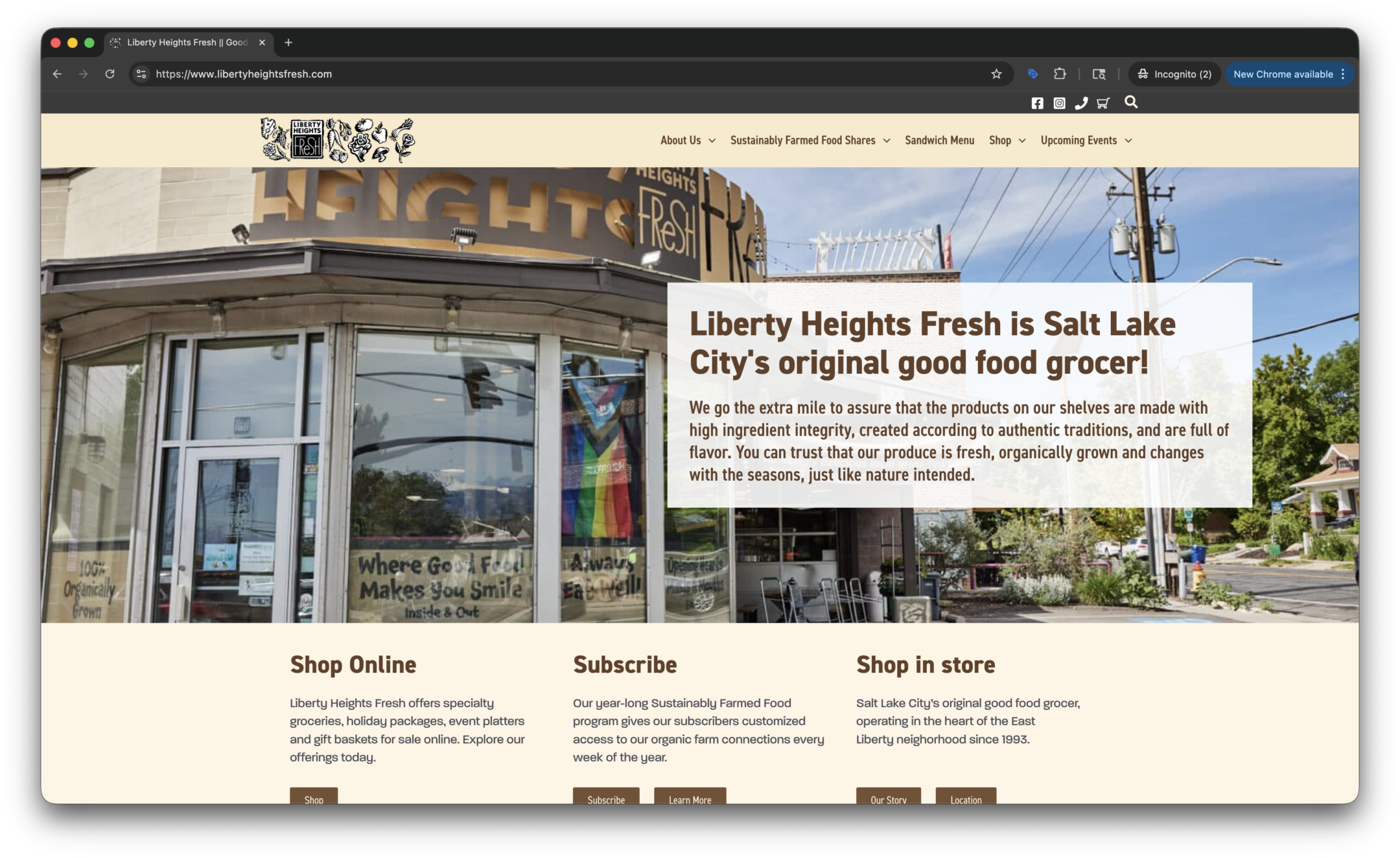Click the text "Our year-long Sustainably Farmed Food"
The width and height of the screenshot is (1400, 858).
[x=682, y=703]
